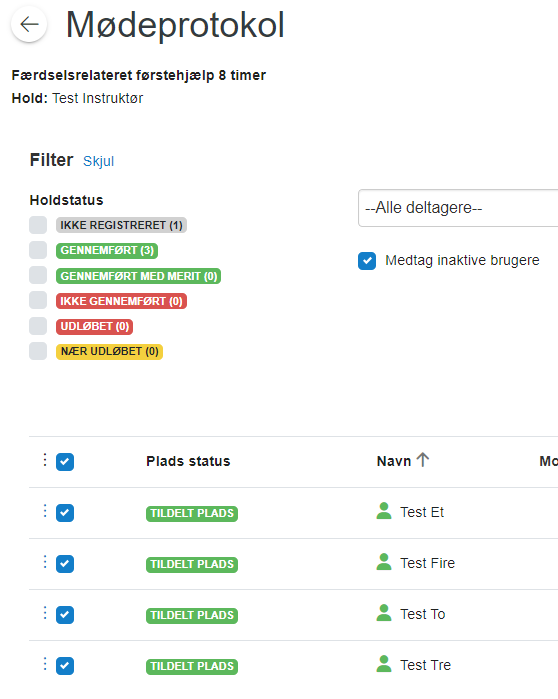The height and width of the screenshot is (699, 558).
Task: Open three-dot menu for Test To row
Action: click(45, 613)
